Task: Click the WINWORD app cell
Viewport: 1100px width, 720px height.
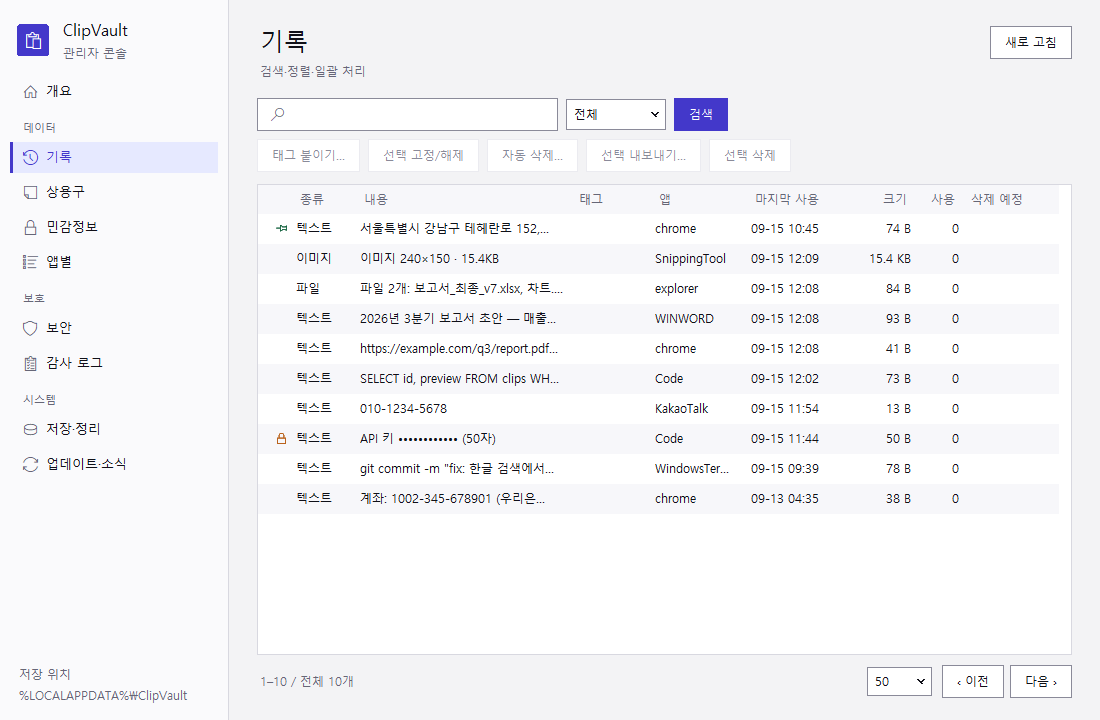Action: (684, 319)
